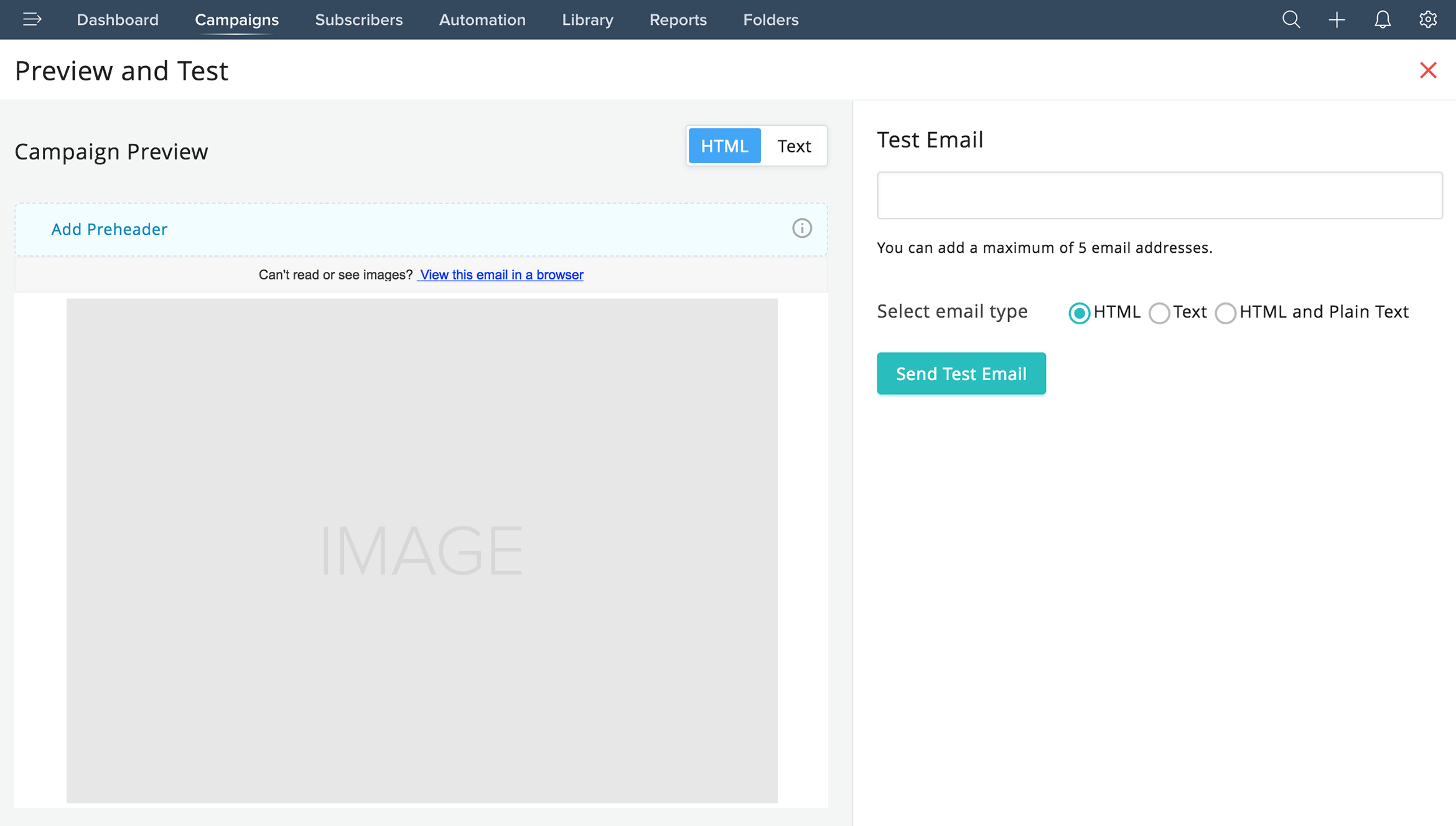Open the hamburger sidebar menu icon
Screen dimensions: 1456x826
[x=32, y=19]
